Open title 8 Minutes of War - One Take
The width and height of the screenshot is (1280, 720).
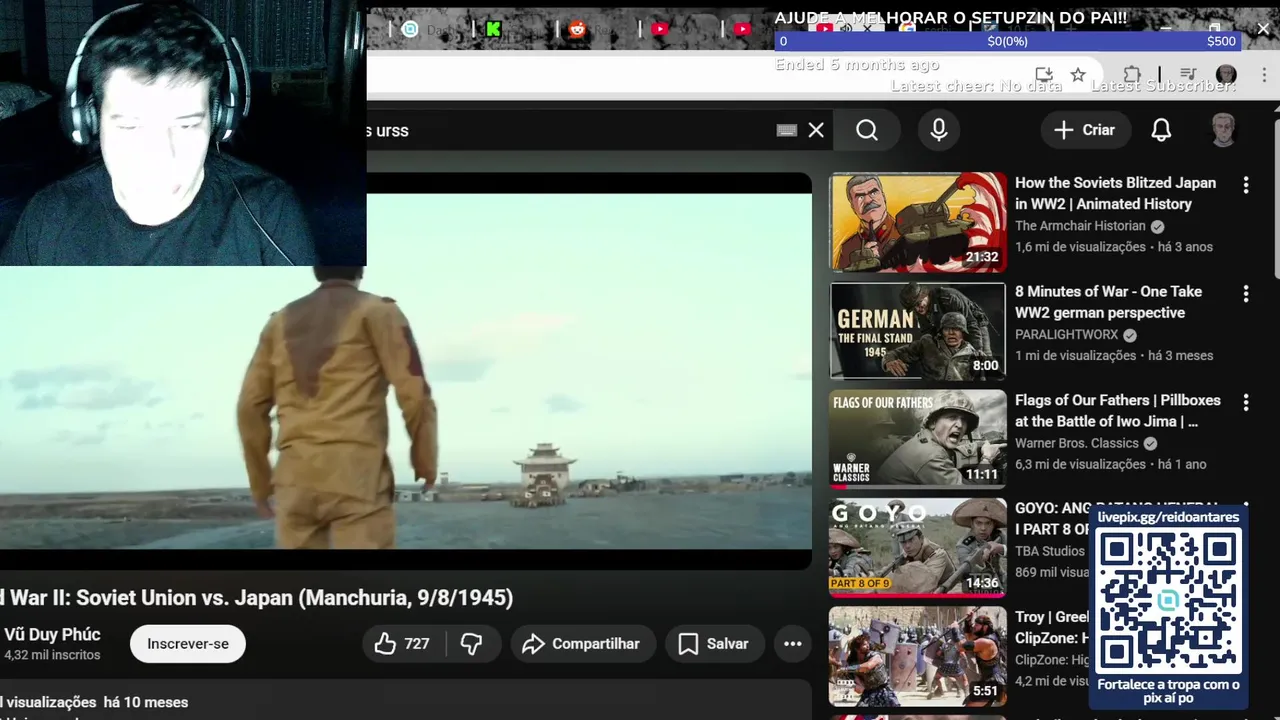click(1108, 302)
